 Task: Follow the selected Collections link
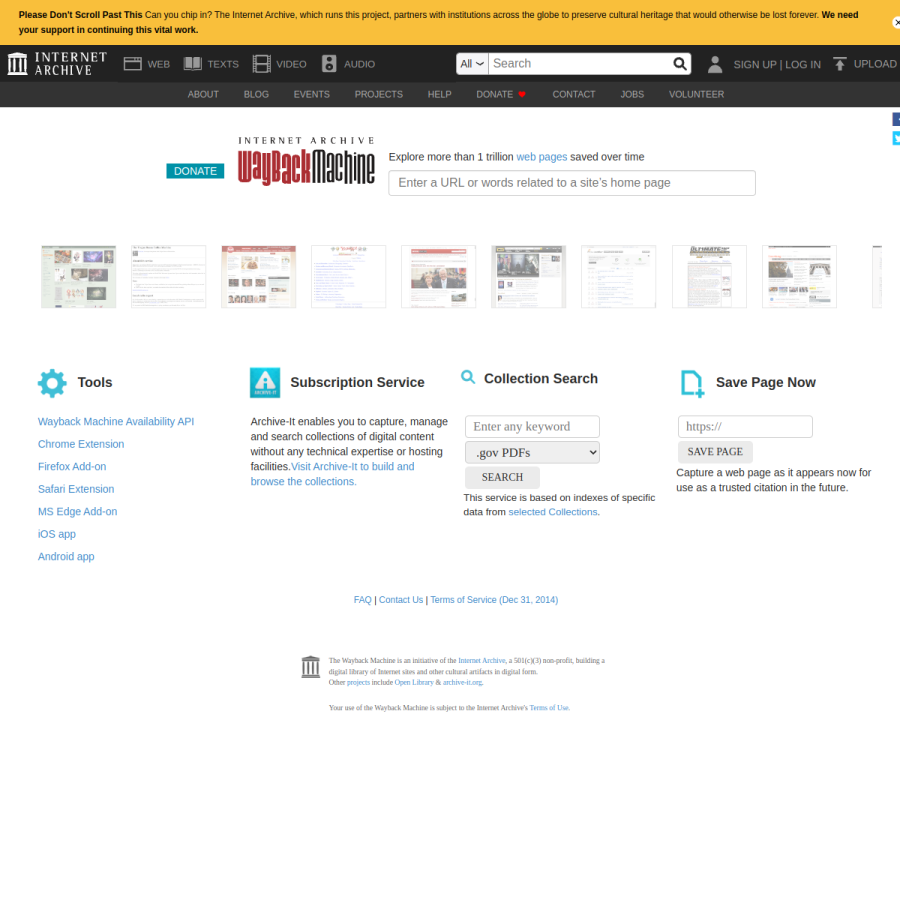[x=553, y=512]
